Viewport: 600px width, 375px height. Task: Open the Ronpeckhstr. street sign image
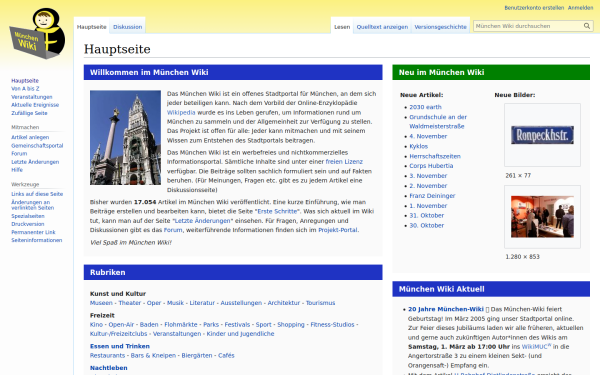pos(542,135)
